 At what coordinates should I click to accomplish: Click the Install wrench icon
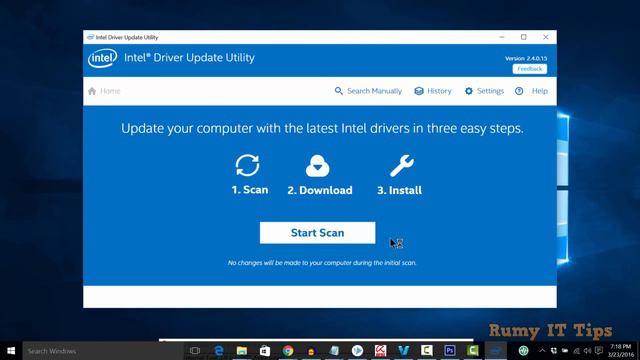(x=402, y=166)
